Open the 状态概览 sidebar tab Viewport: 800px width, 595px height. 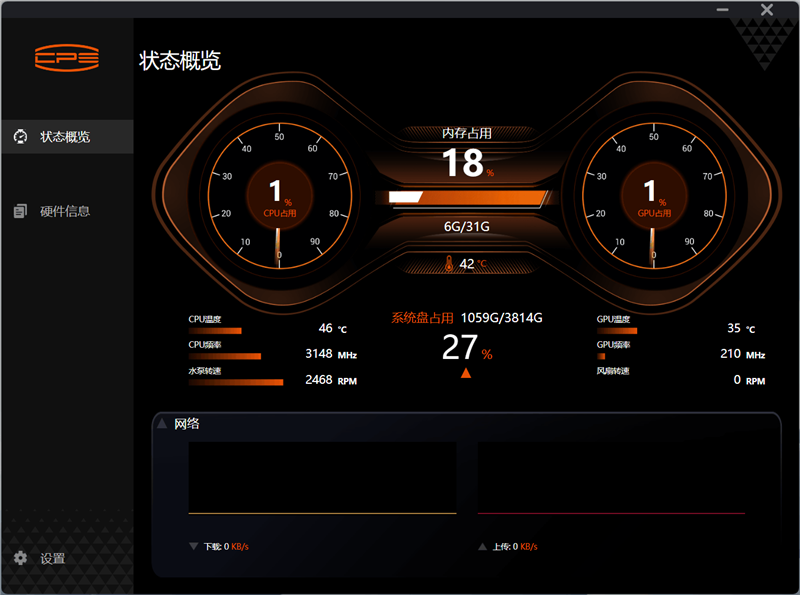tap(65, 136)
